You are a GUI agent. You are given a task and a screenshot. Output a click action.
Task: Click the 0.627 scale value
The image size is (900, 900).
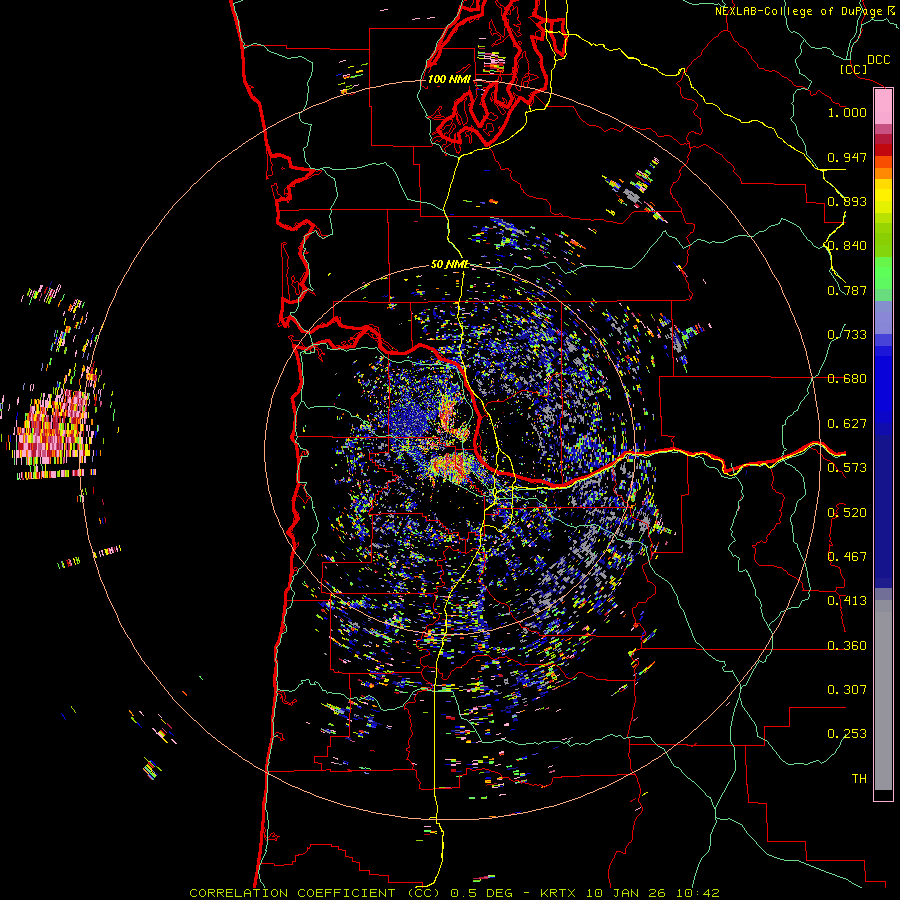(x=847, y=424)
